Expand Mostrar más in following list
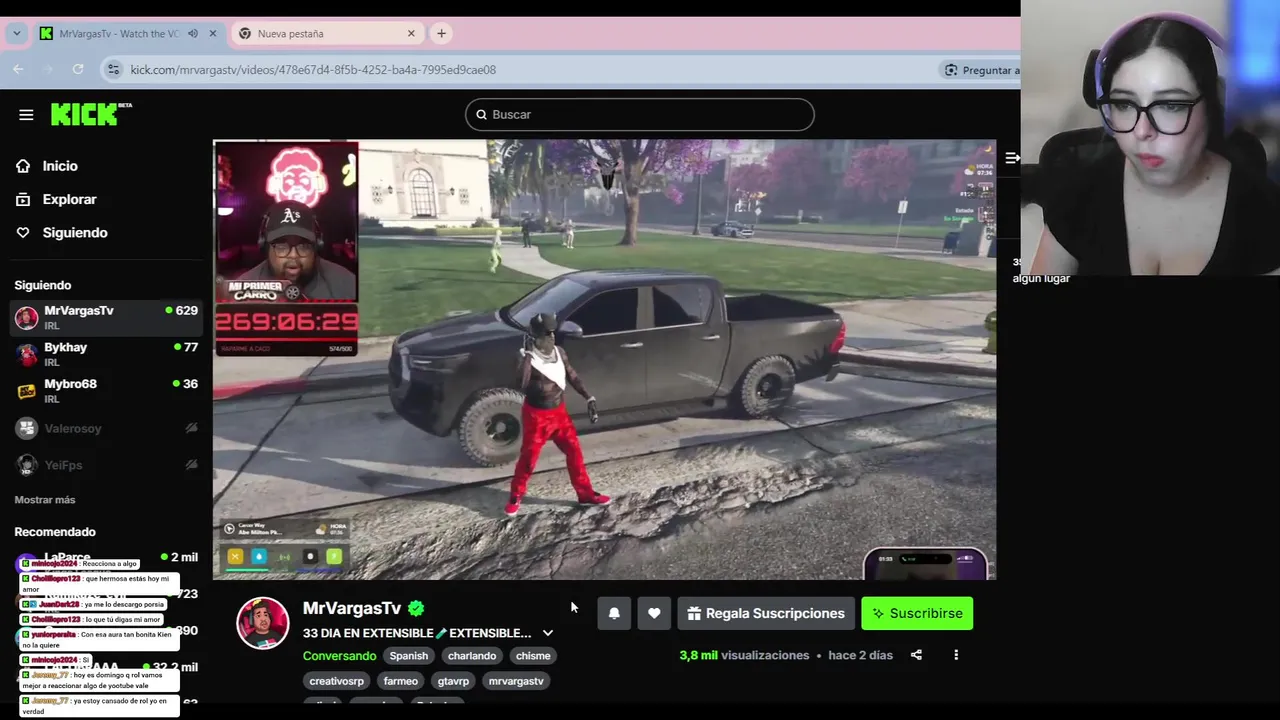Screen dimensions: 1280x720 tap(45, 499)
